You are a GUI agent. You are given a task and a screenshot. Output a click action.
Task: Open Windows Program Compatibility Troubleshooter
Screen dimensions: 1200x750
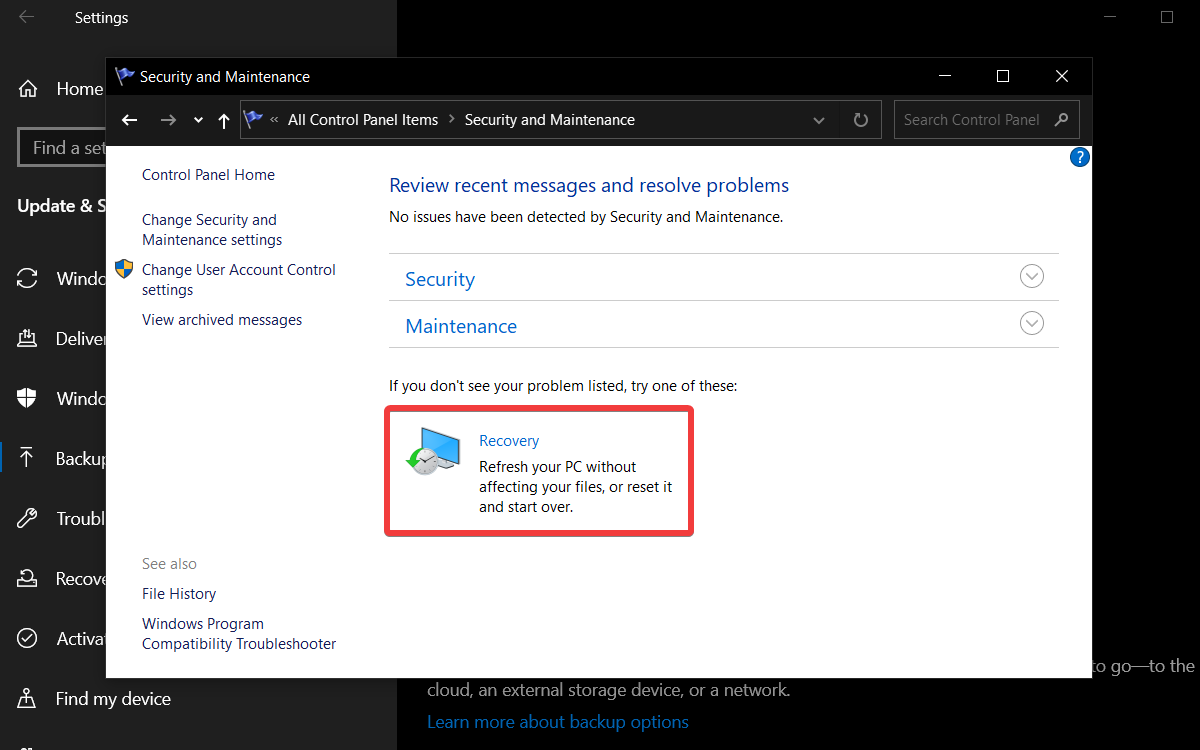pos(239,634)
